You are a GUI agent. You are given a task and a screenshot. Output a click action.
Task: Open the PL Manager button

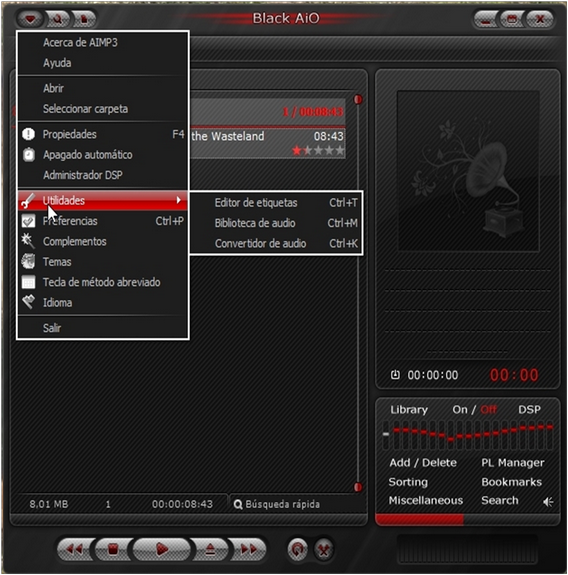click(x=512, y=463)
